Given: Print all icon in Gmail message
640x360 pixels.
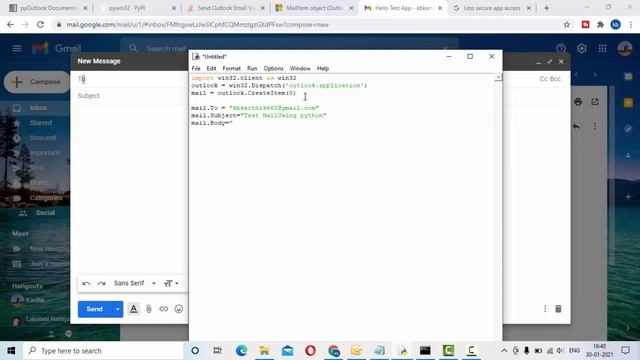Looking at the screenshot, I should pyautogui.click(x=578, y=102).
